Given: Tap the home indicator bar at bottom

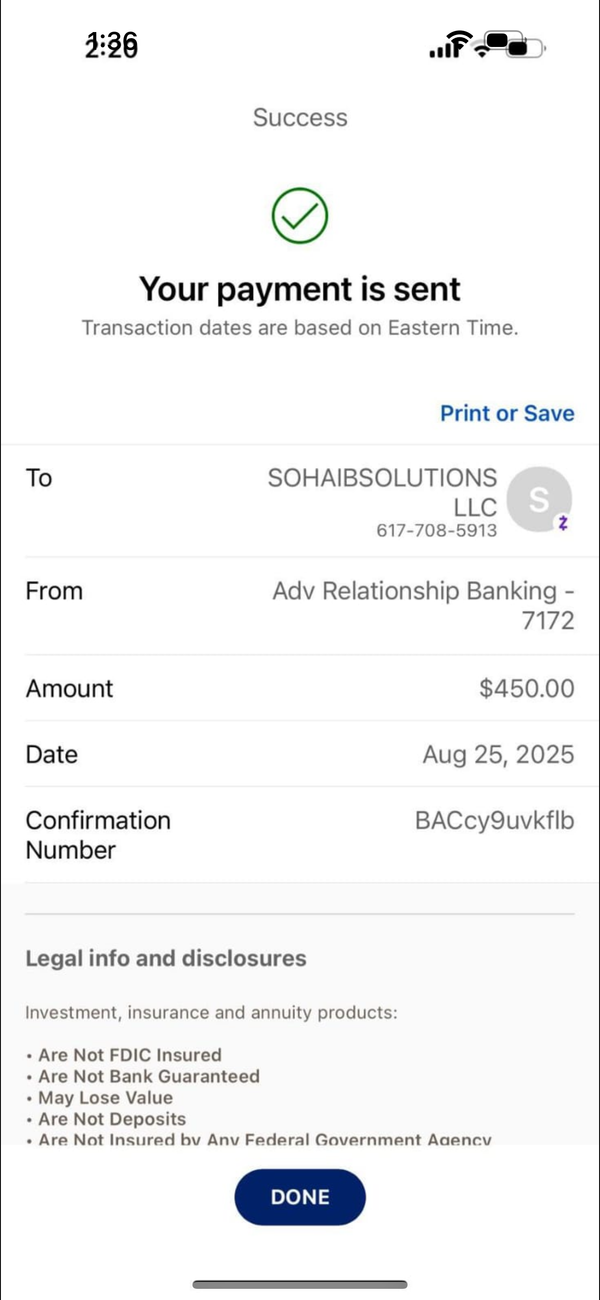Looking at the screenshot, I should tap(300, 1284).
